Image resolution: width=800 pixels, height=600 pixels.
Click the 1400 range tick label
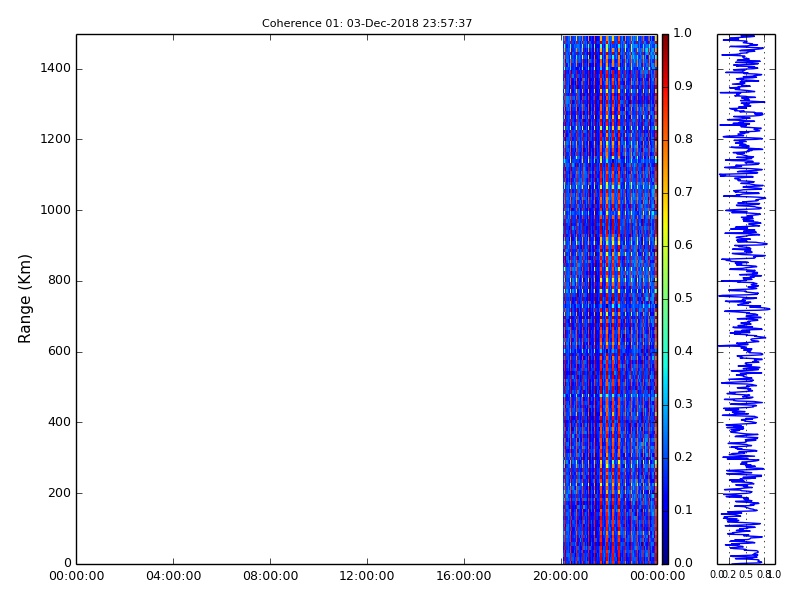coord(56,68)
